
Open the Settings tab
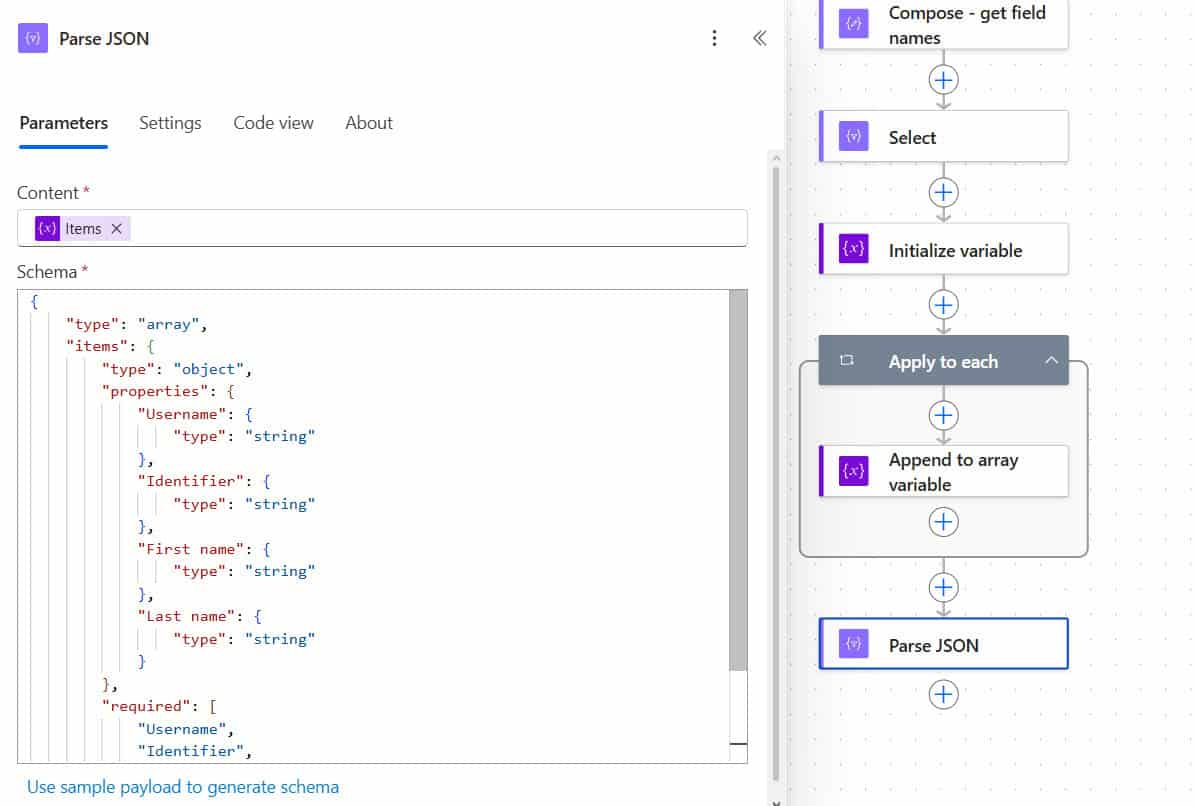pos(170,123)
